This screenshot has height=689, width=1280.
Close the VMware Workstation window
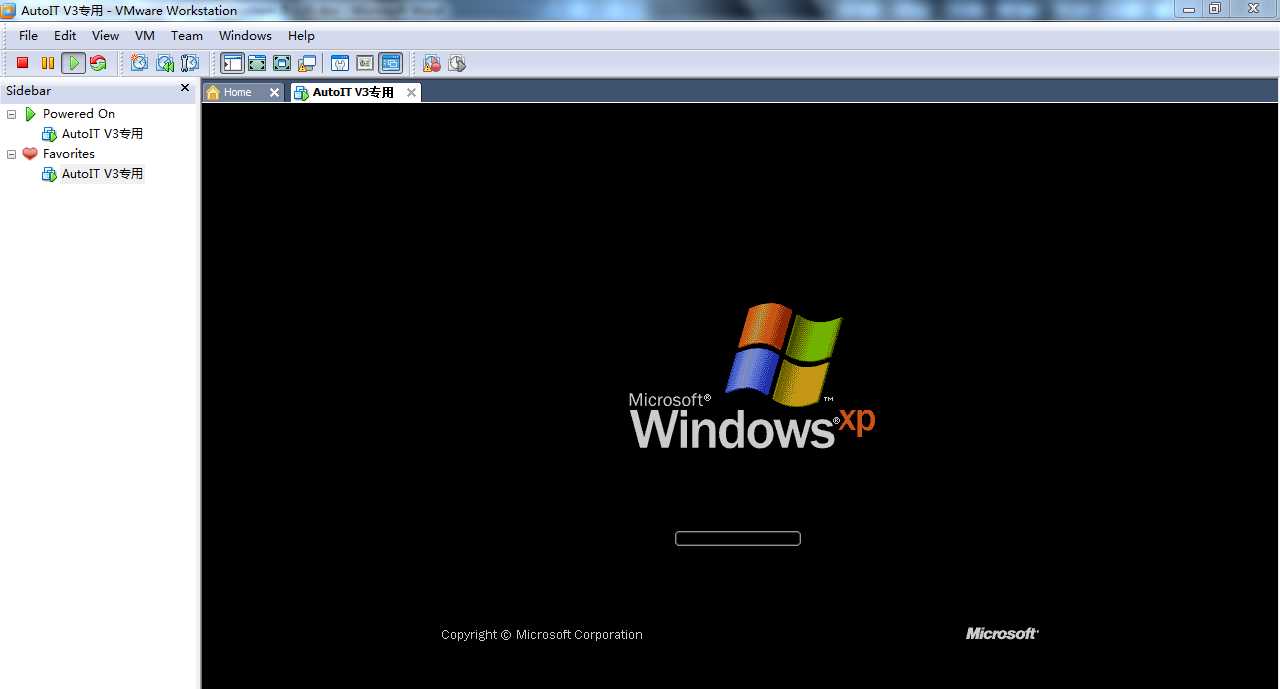pyautogui.click(x=1254, y=9)
